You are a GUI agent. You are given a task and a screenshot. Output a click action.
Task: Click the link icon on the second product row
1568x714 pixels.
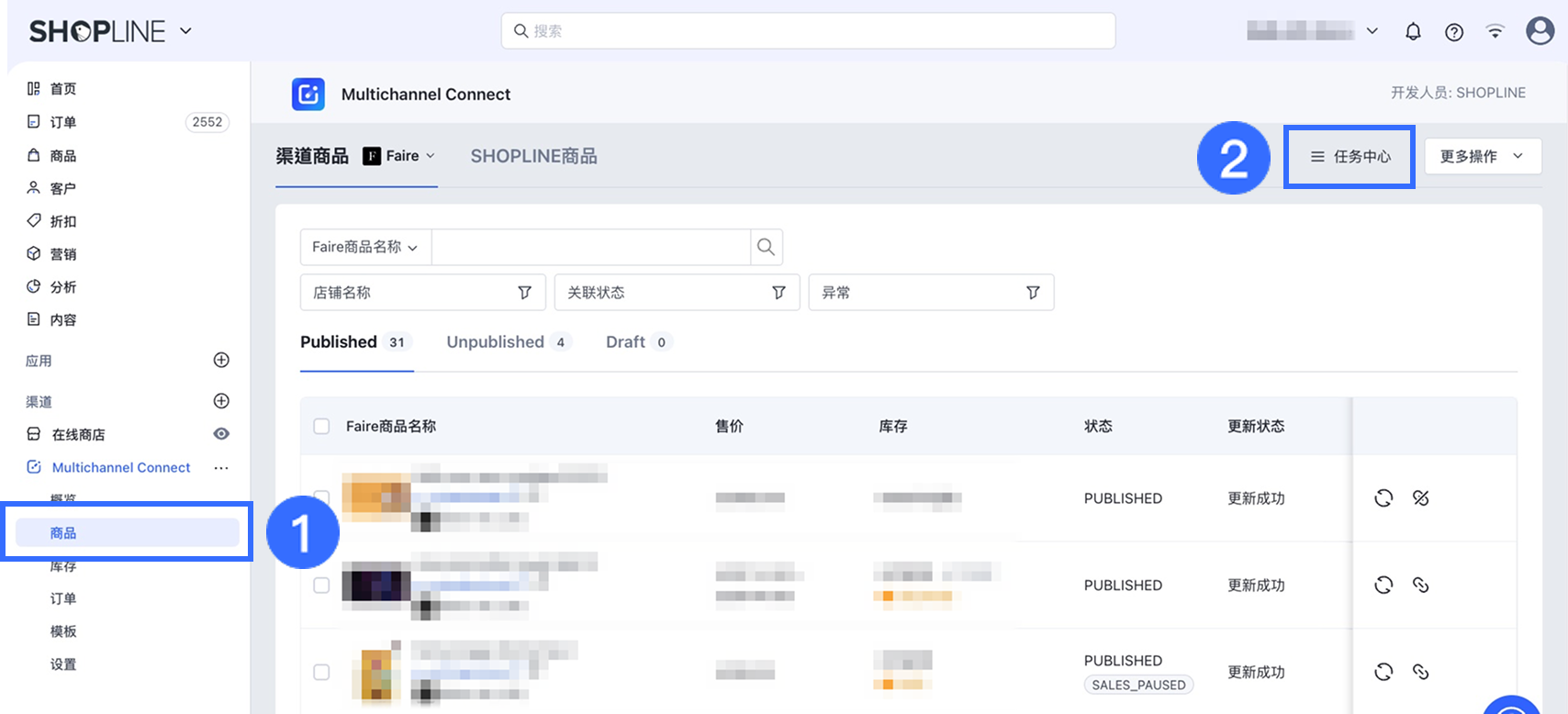tap(1420, 586)
